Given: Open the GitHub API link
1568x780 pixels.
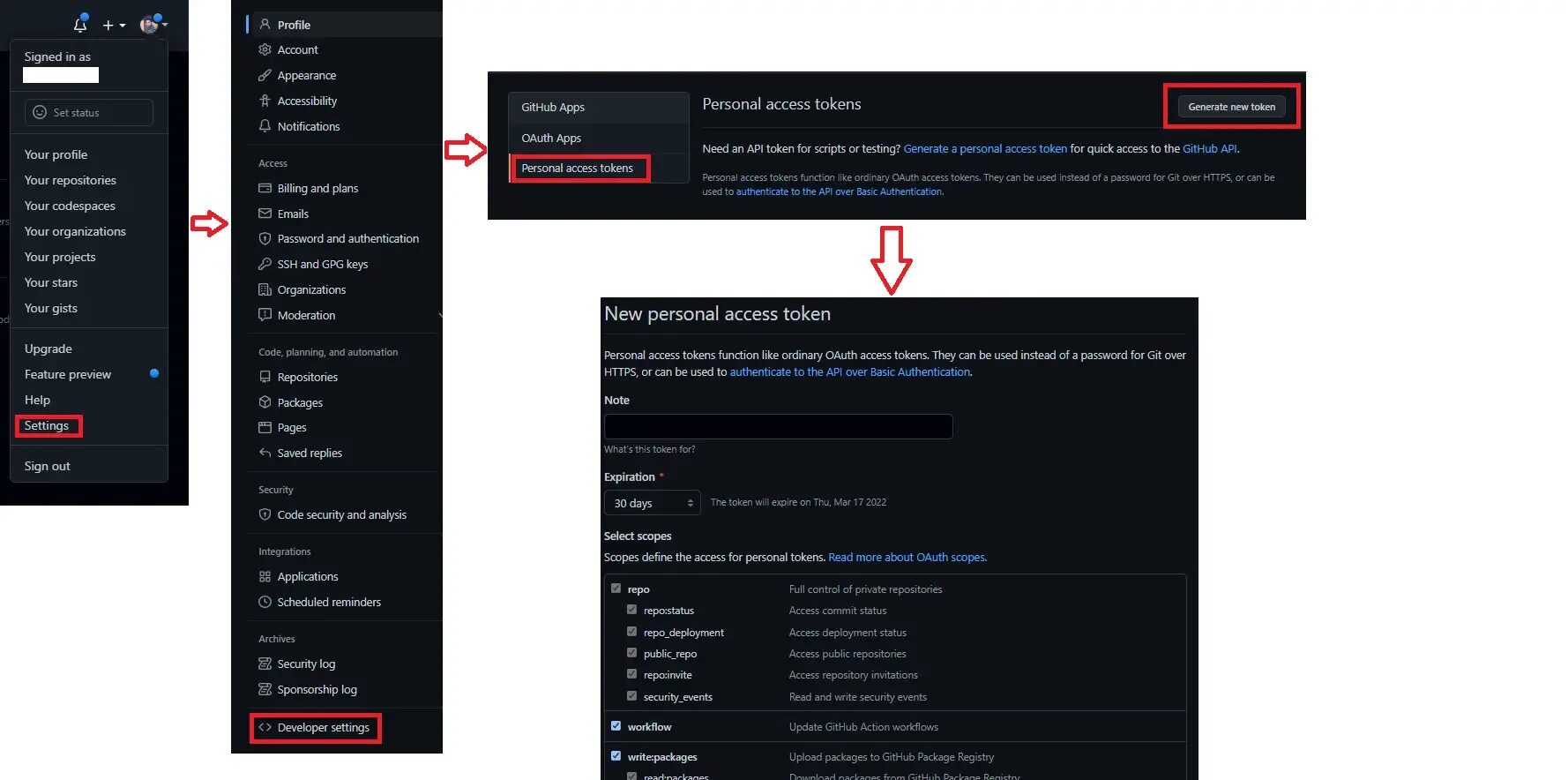Looking at the screenshot, I should (1210, 149).
